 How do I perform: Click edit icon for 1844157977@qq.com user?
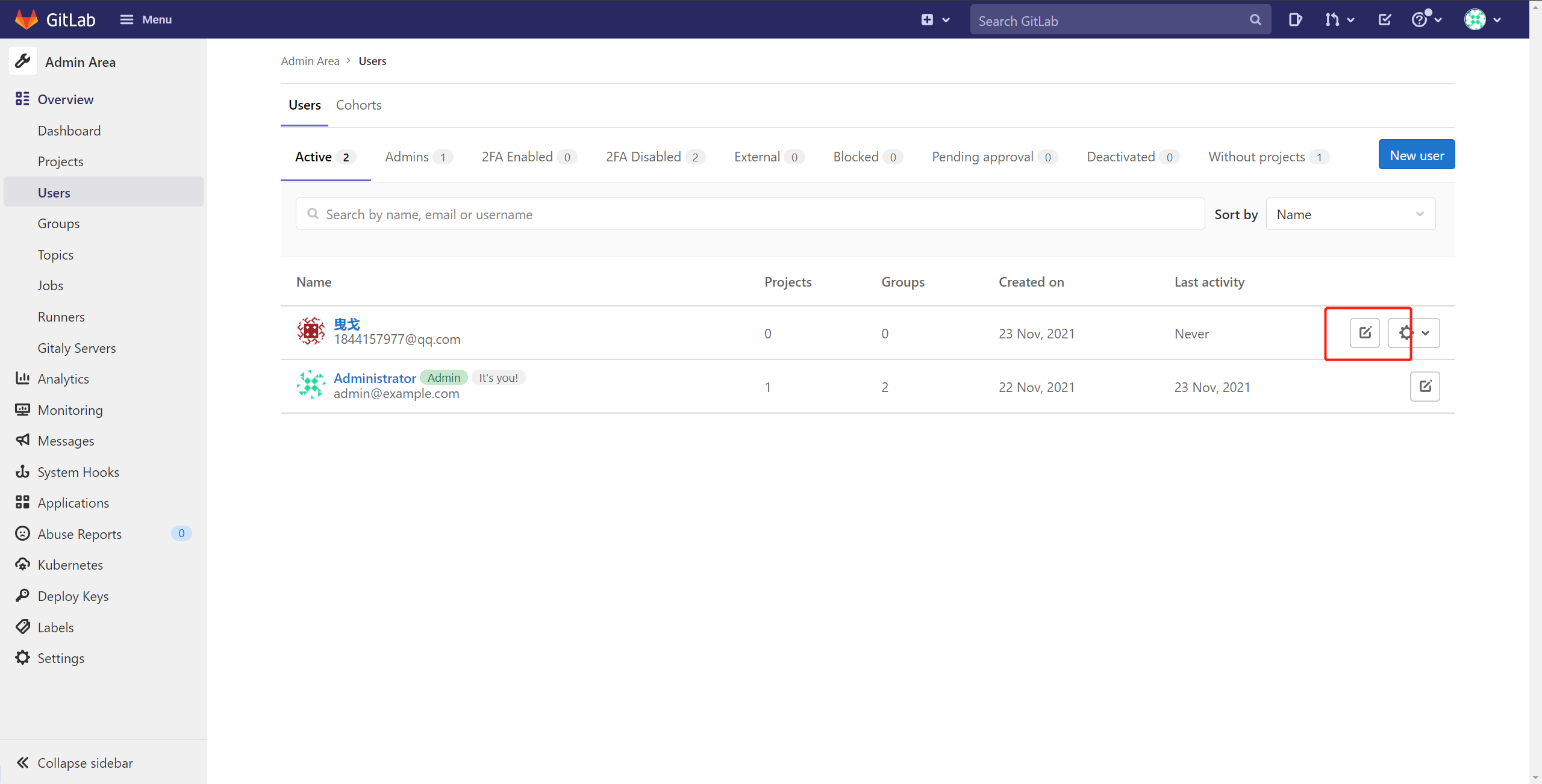pos(1364,333)
